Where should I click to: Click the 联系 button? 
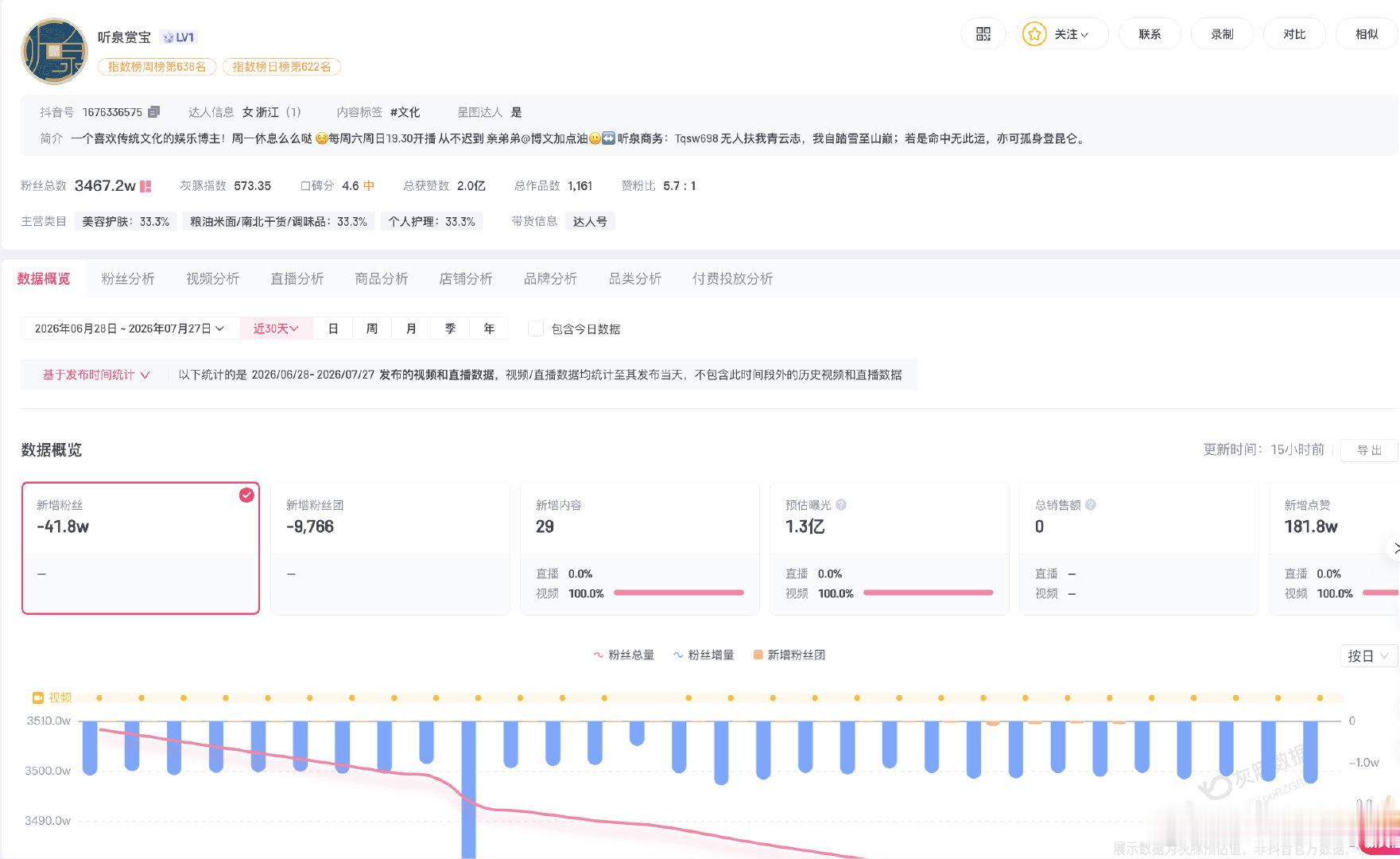pos(1150,34)
